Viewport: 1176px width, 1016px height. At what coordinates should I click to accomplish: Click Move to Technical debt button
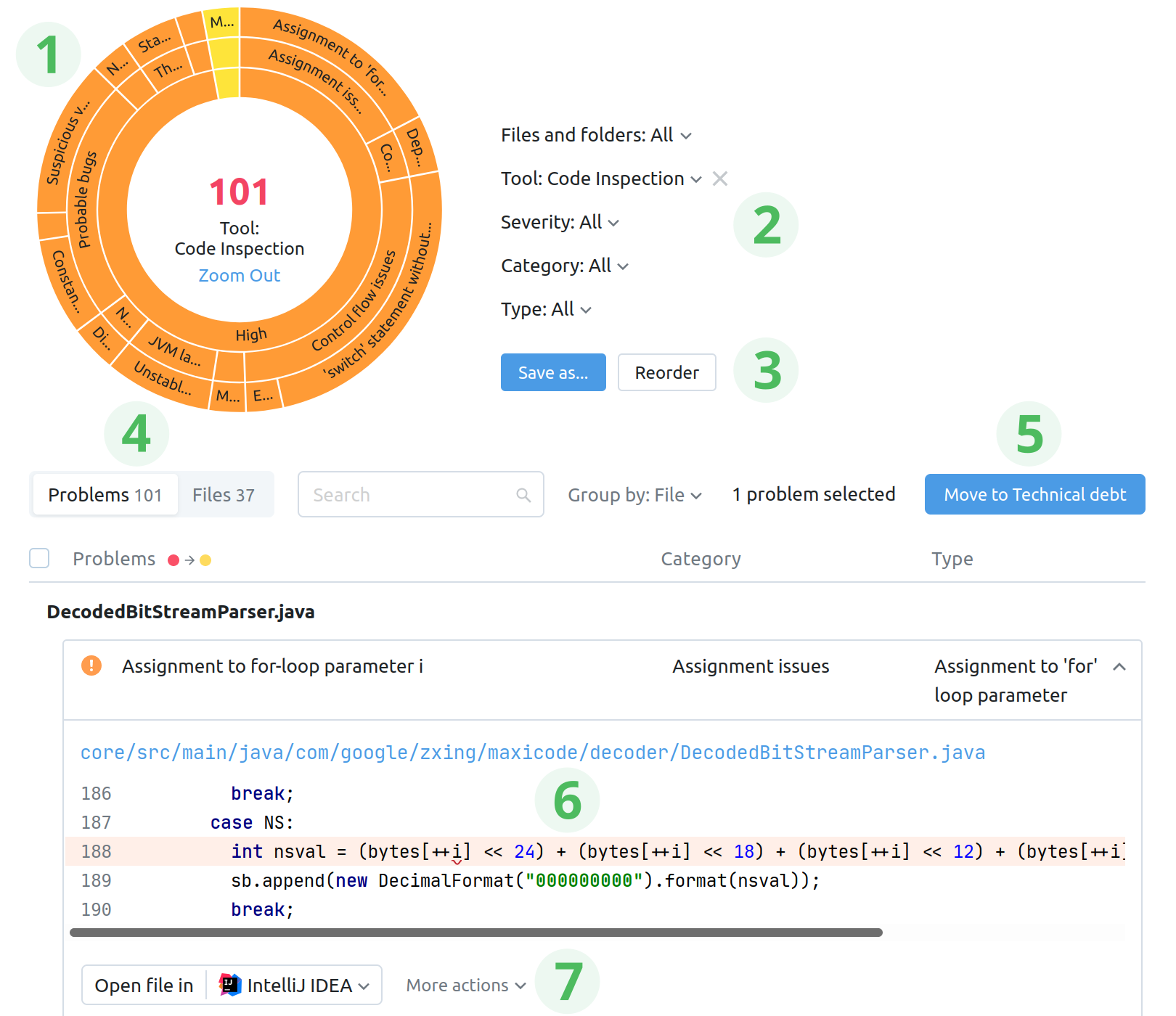pos(1034,494)
